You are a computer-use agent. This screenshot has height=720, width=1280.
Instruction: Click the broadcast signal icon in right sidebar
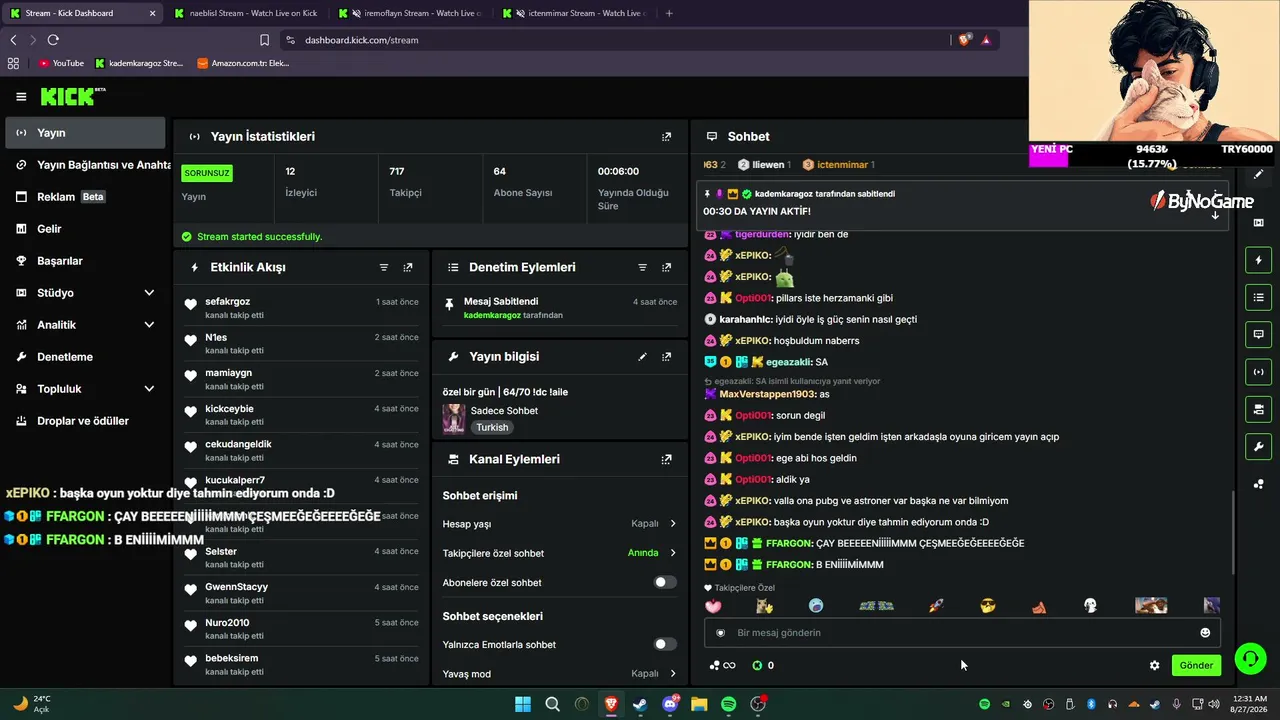coord(1259,372)
